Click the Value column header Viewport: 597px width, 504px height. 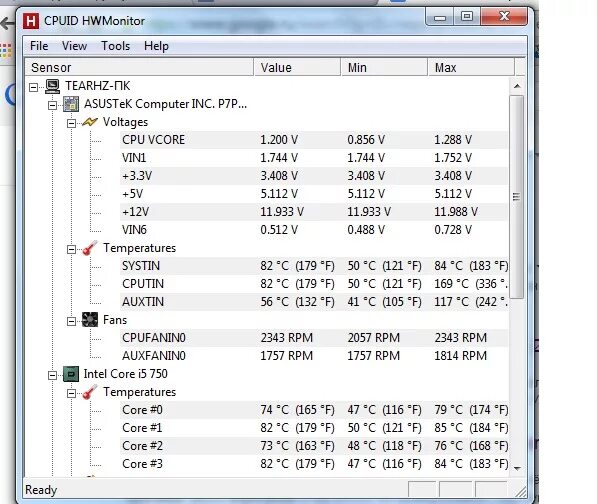pyautogui.click(x=297, y=67)
